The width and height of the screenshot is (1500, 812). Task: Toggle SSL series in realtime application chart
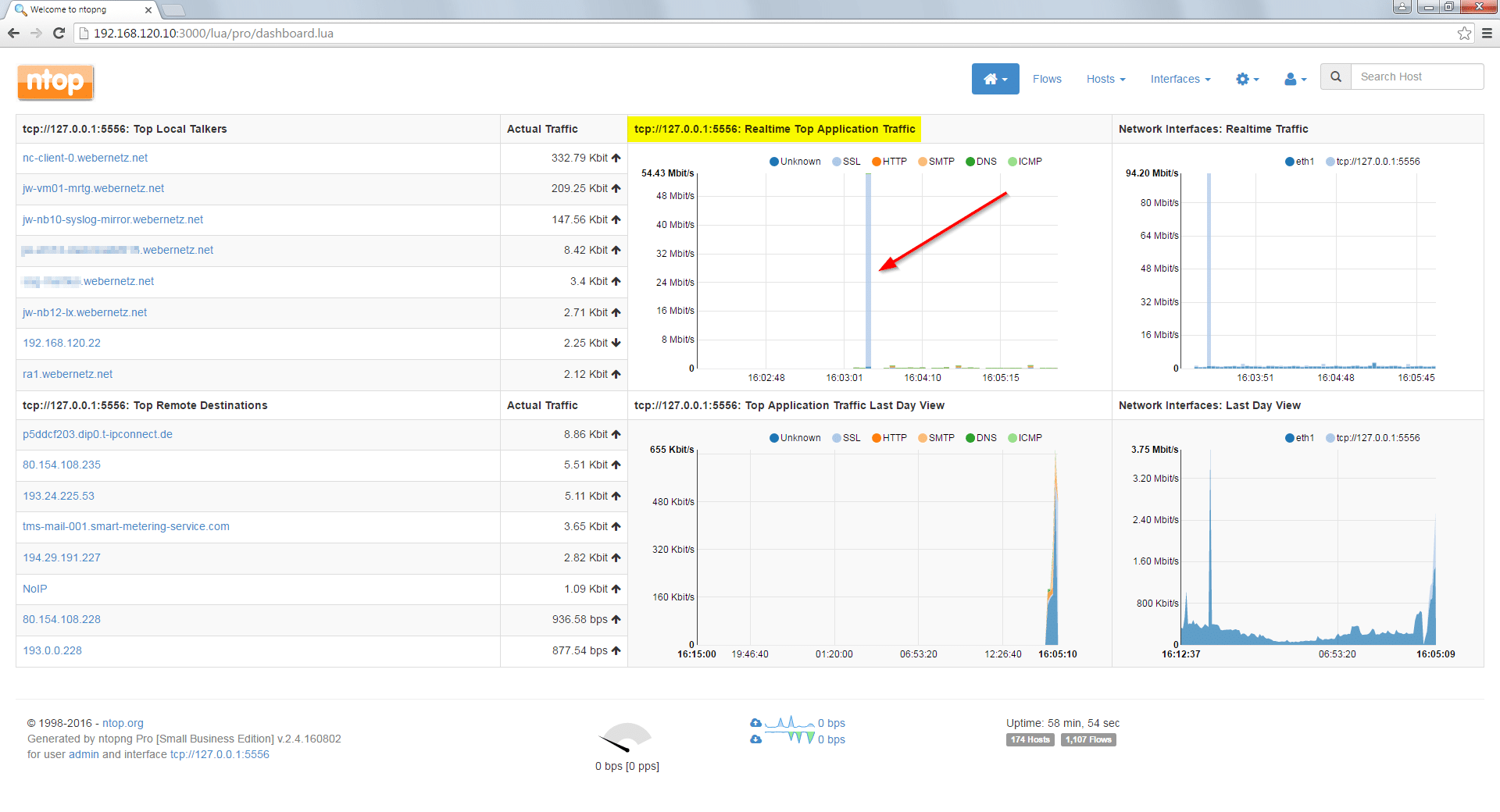[846, 162]
